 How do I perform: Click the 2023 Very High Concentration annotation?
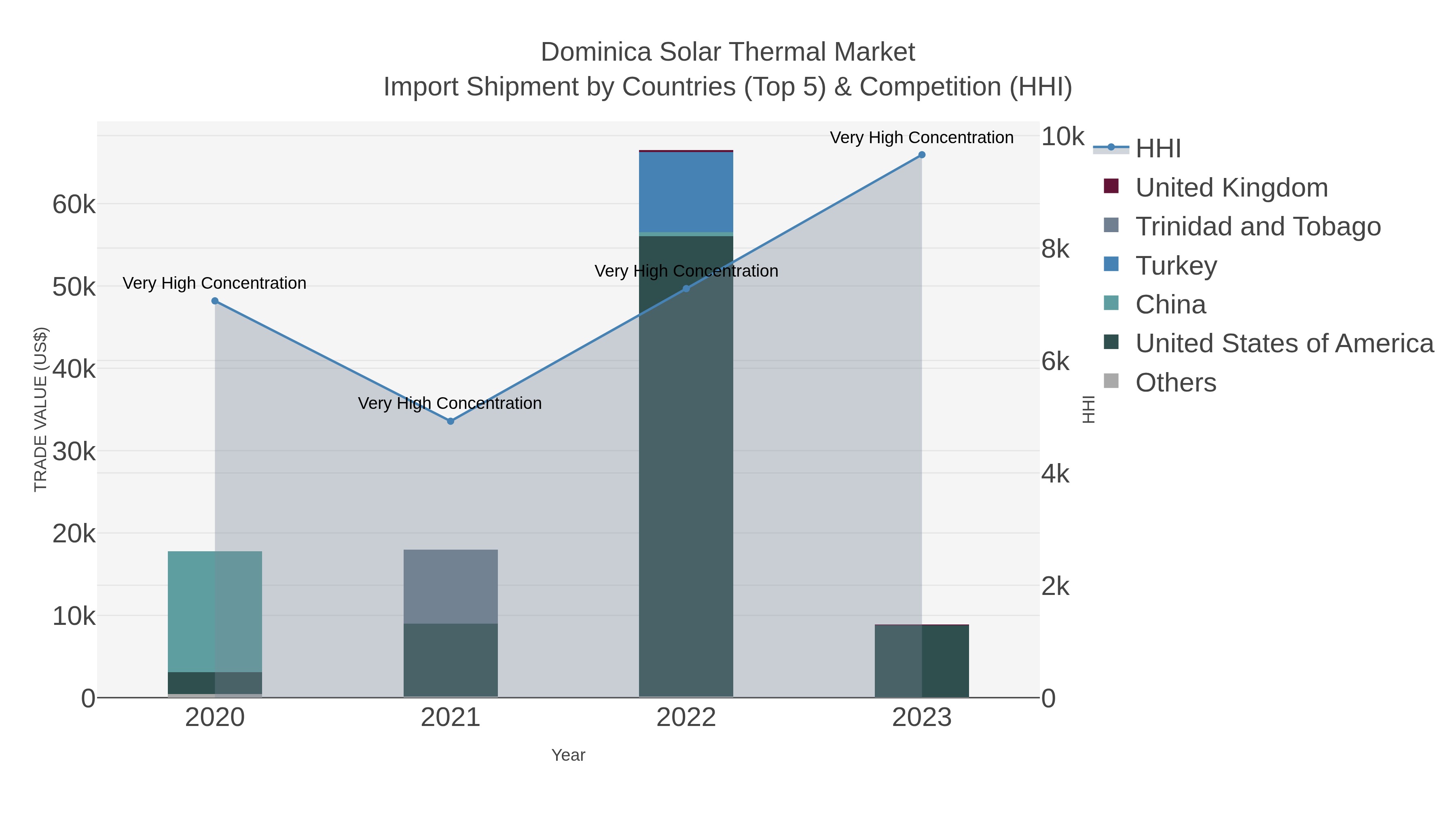click(x=922, y=138)
